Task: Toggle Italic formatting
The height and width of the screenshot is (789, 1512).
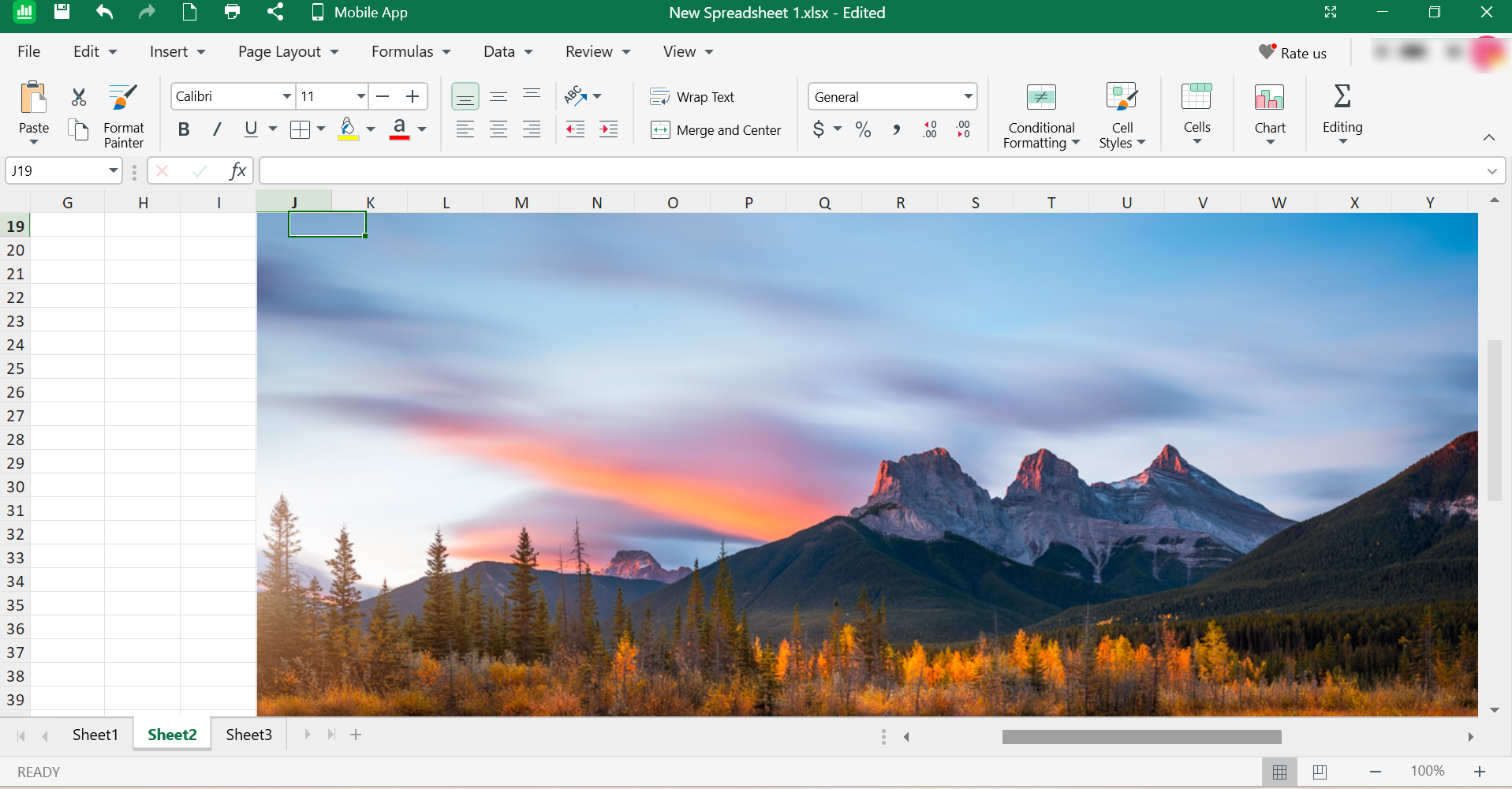Action: pyautogui.click(x=217, y=129)
